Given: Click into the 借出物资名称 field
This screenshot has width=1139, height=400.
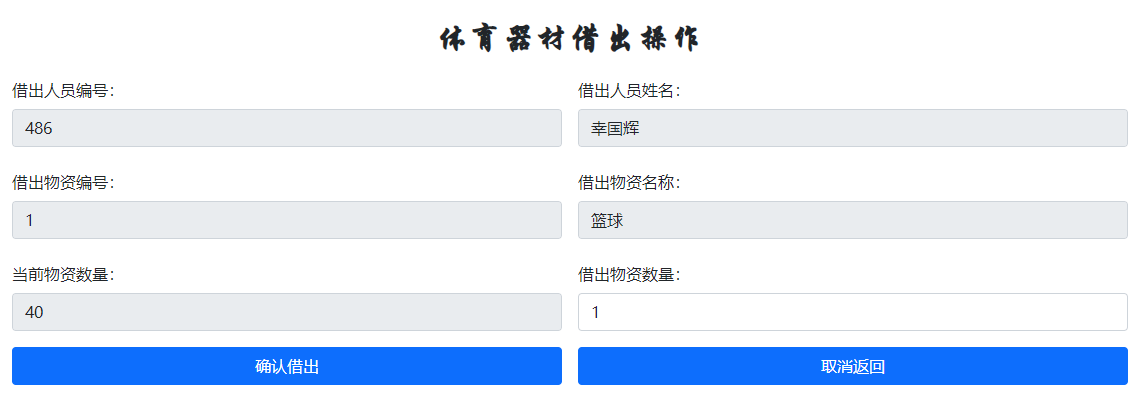Looking at the screenshot, I should (x=853, y=220).
